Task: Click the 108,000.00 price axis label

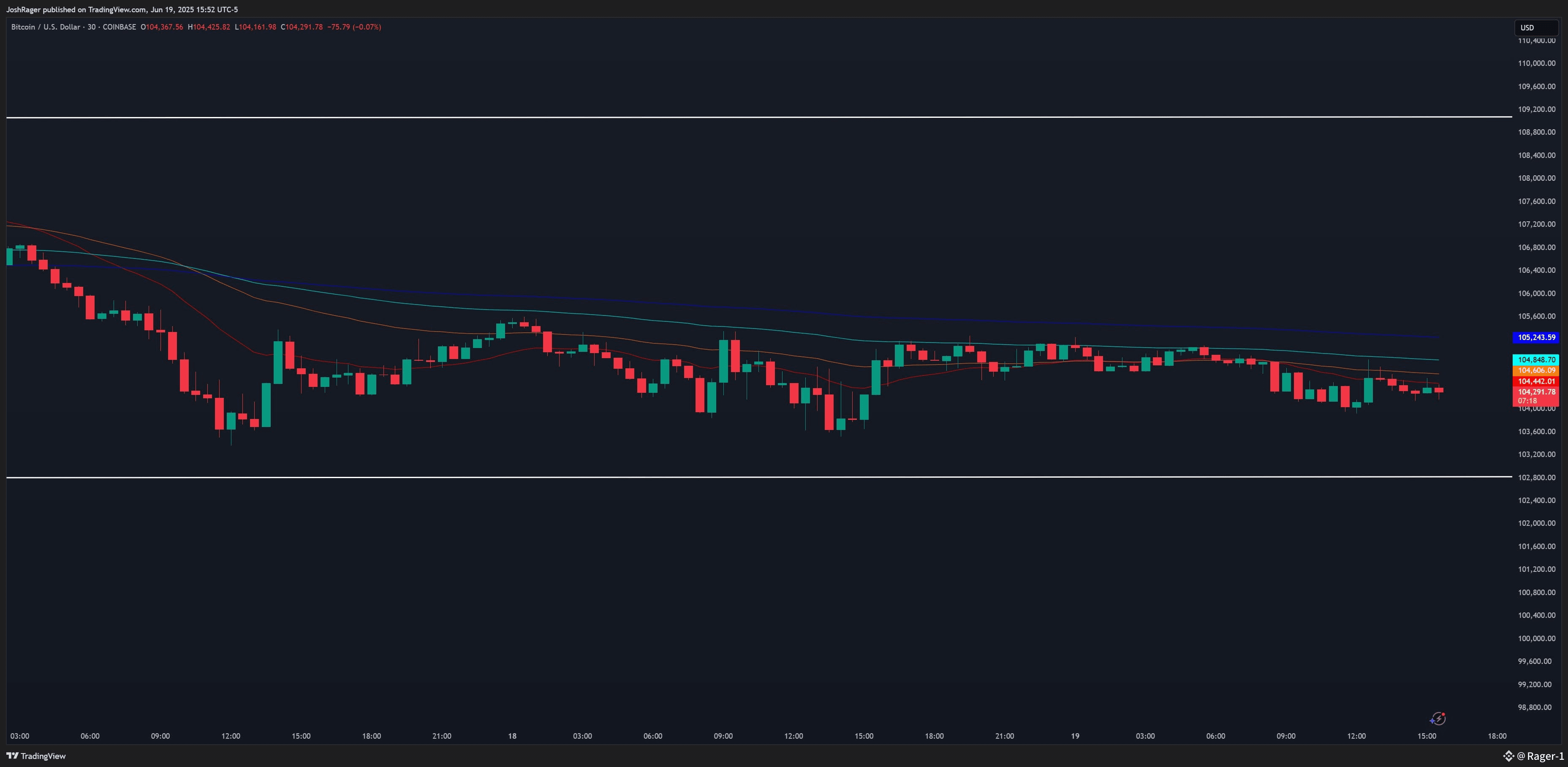Action: tap(1536, 178)
